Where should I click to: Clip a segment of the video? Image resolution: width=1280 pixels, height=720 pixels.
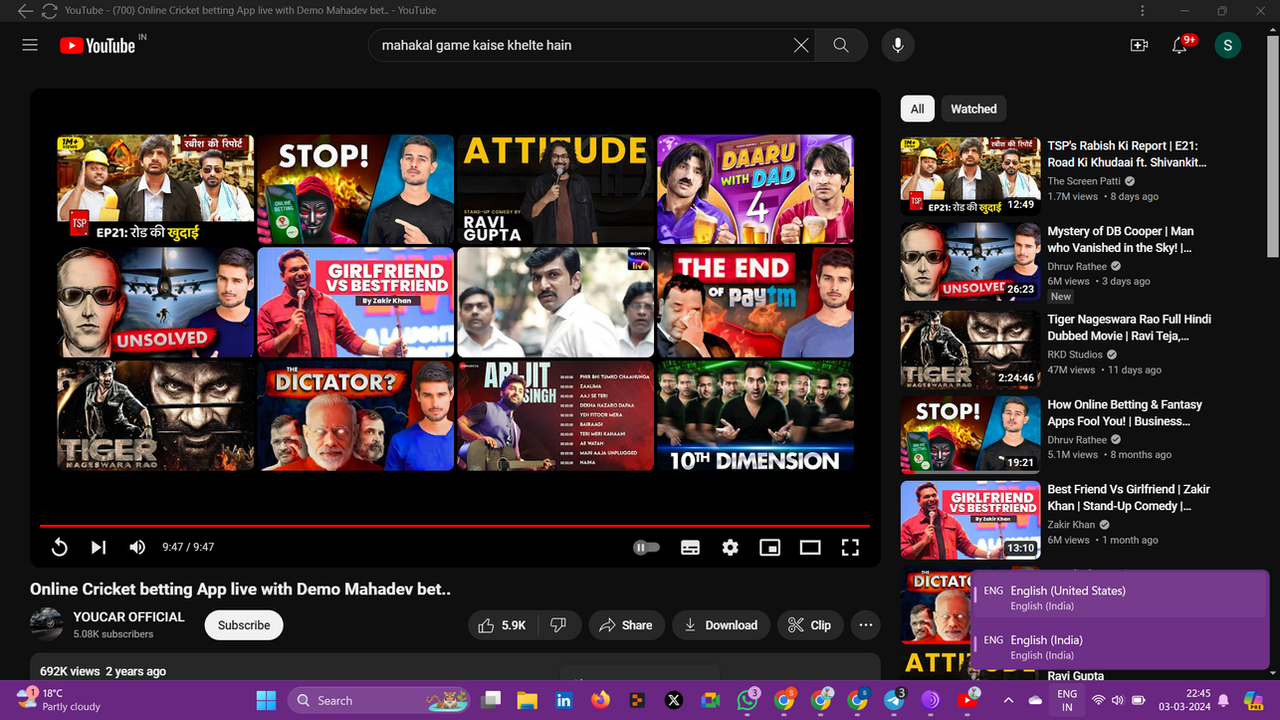[x=810, y=625]
